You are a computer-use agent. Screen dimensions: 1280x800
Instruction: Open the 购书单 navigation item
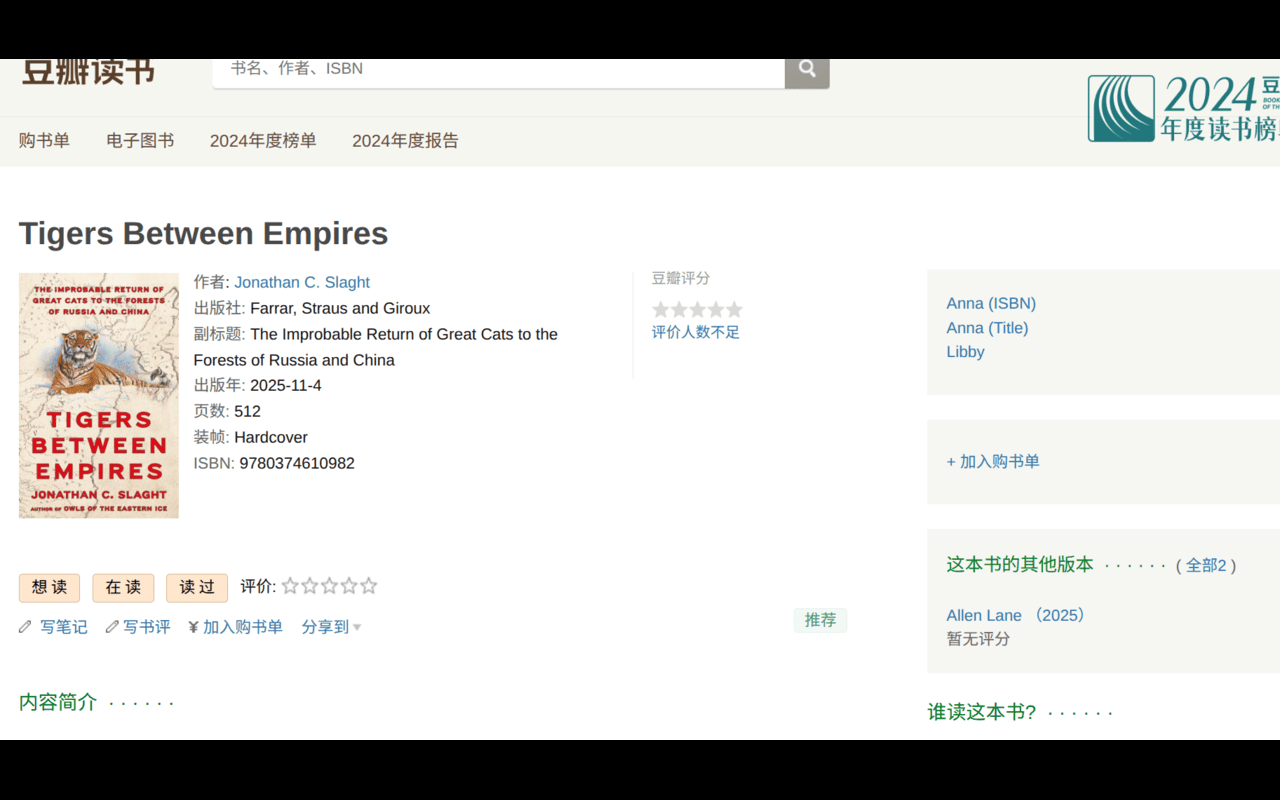coord(44,141)
